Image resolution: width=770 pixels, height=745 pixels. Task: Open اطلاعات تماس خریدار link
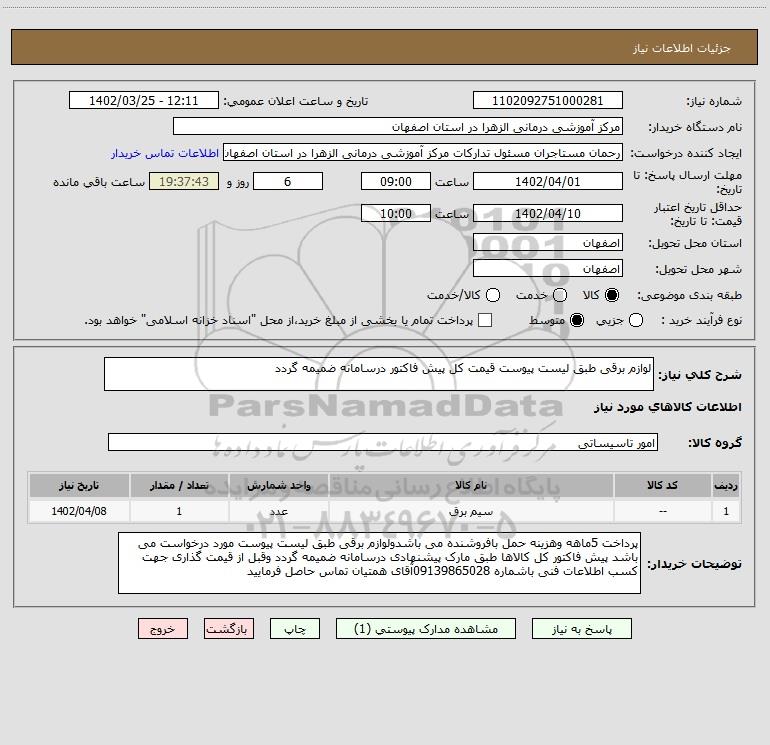(165, 153)
